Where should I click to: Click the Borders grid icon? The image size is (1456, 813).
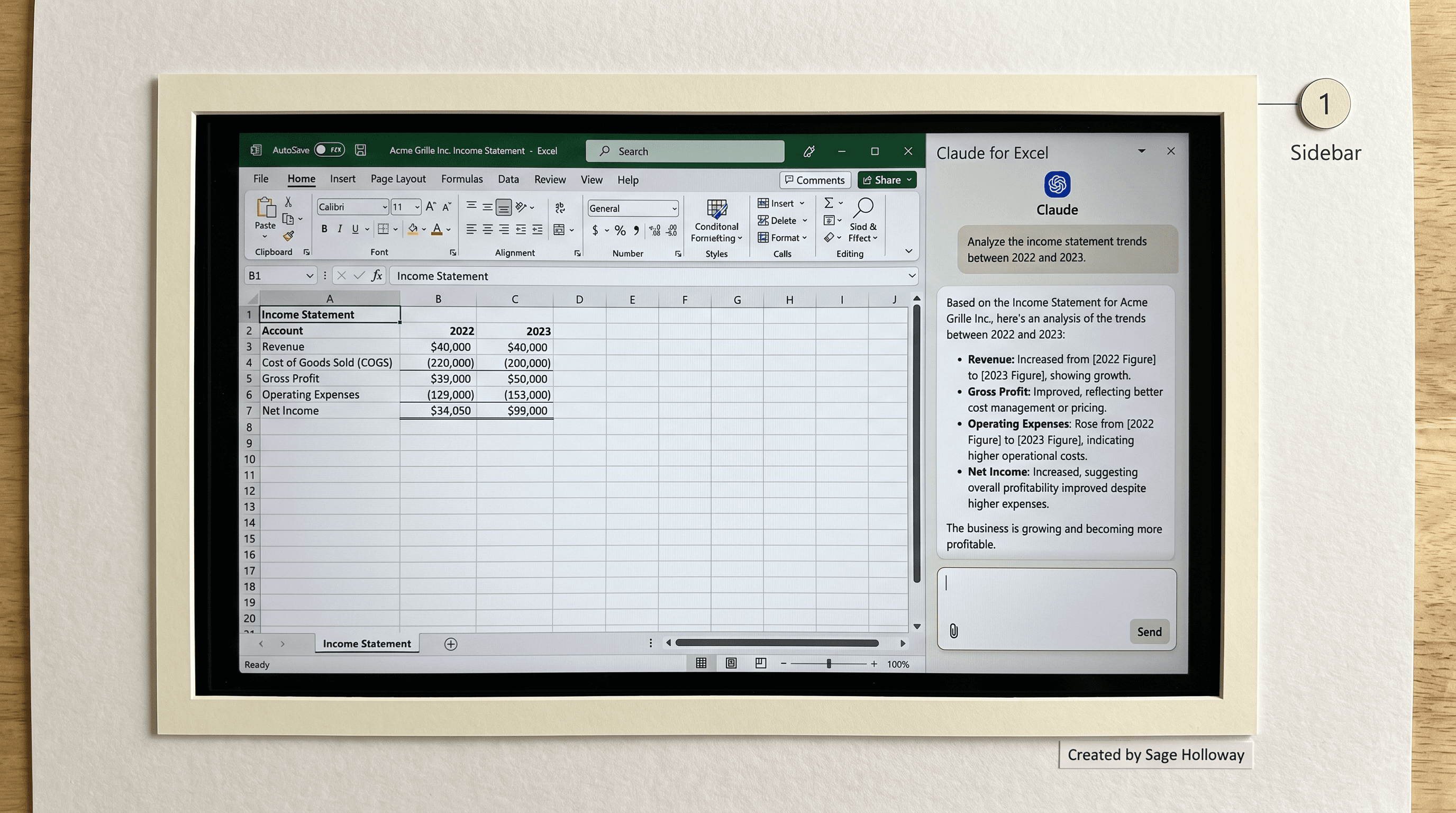383,229
